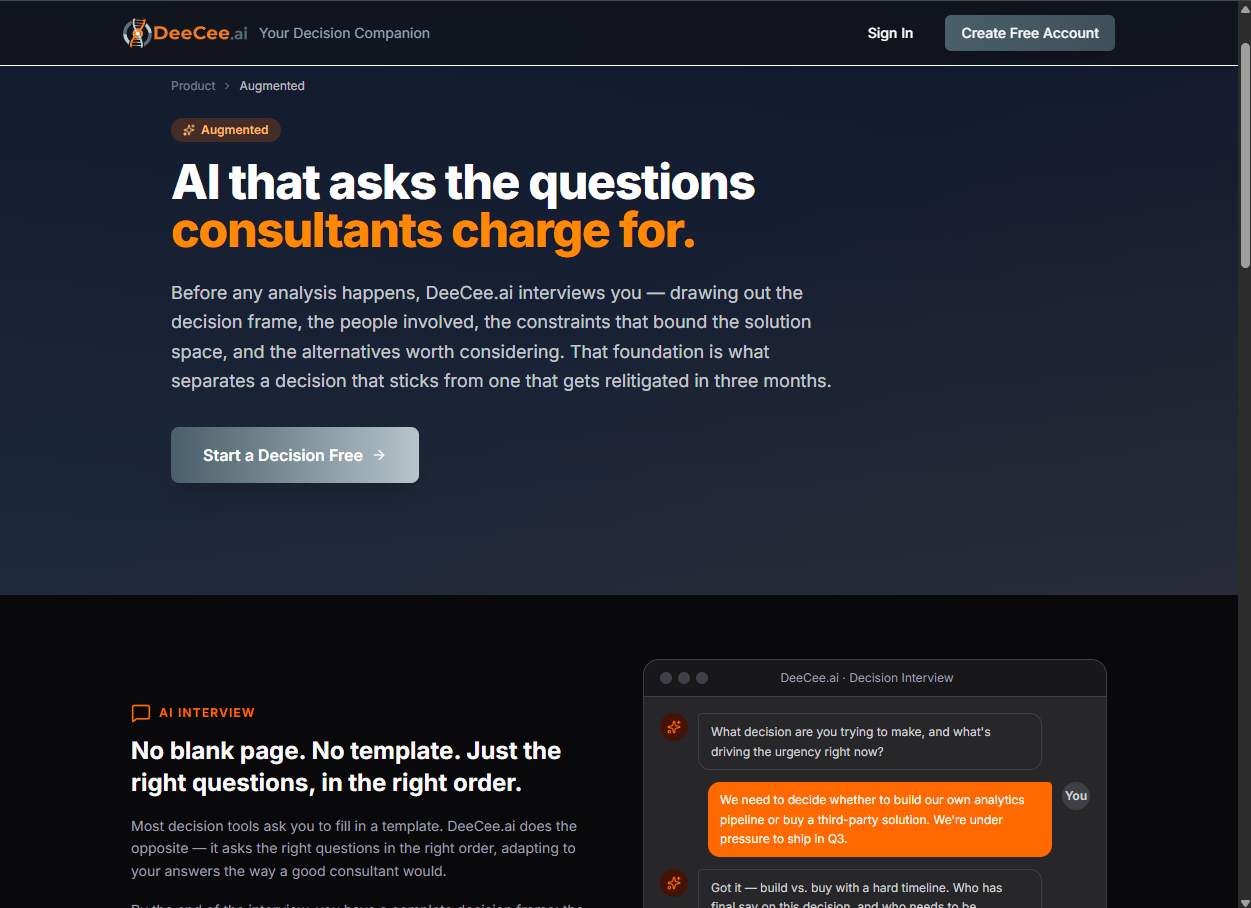Click 'Your Decision Companion' tagline

[344, 33]
